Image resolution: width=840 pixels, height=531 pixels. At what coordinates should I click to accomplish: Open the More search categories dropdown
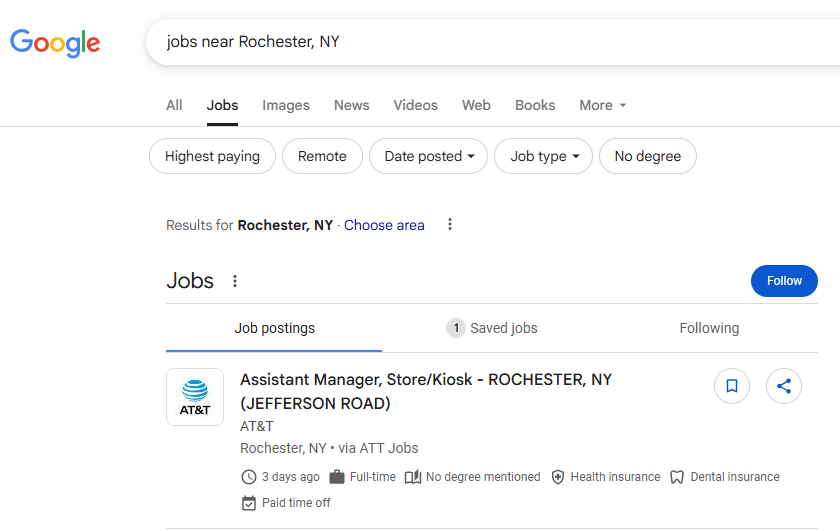(x=603, y=105)
